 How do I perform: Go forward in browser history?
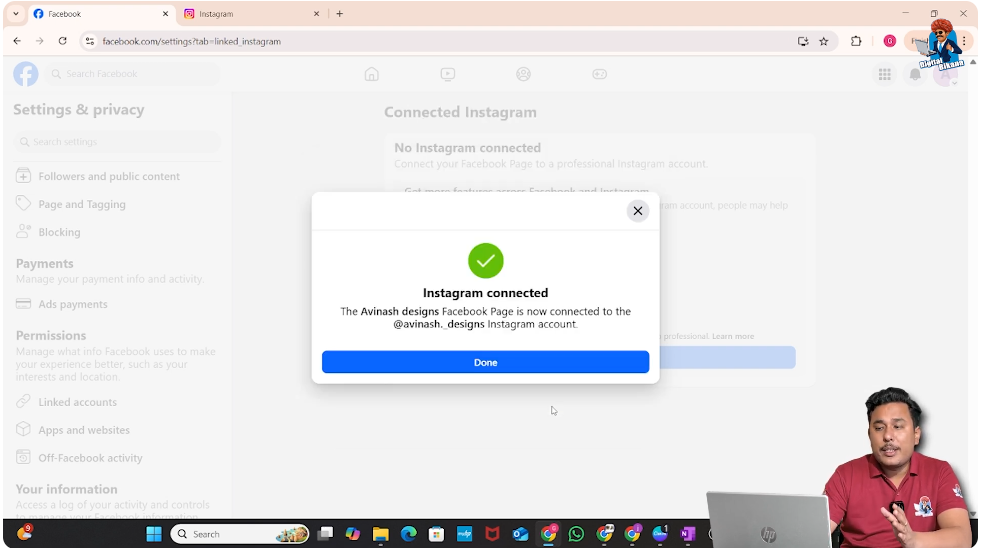[39, 41]
